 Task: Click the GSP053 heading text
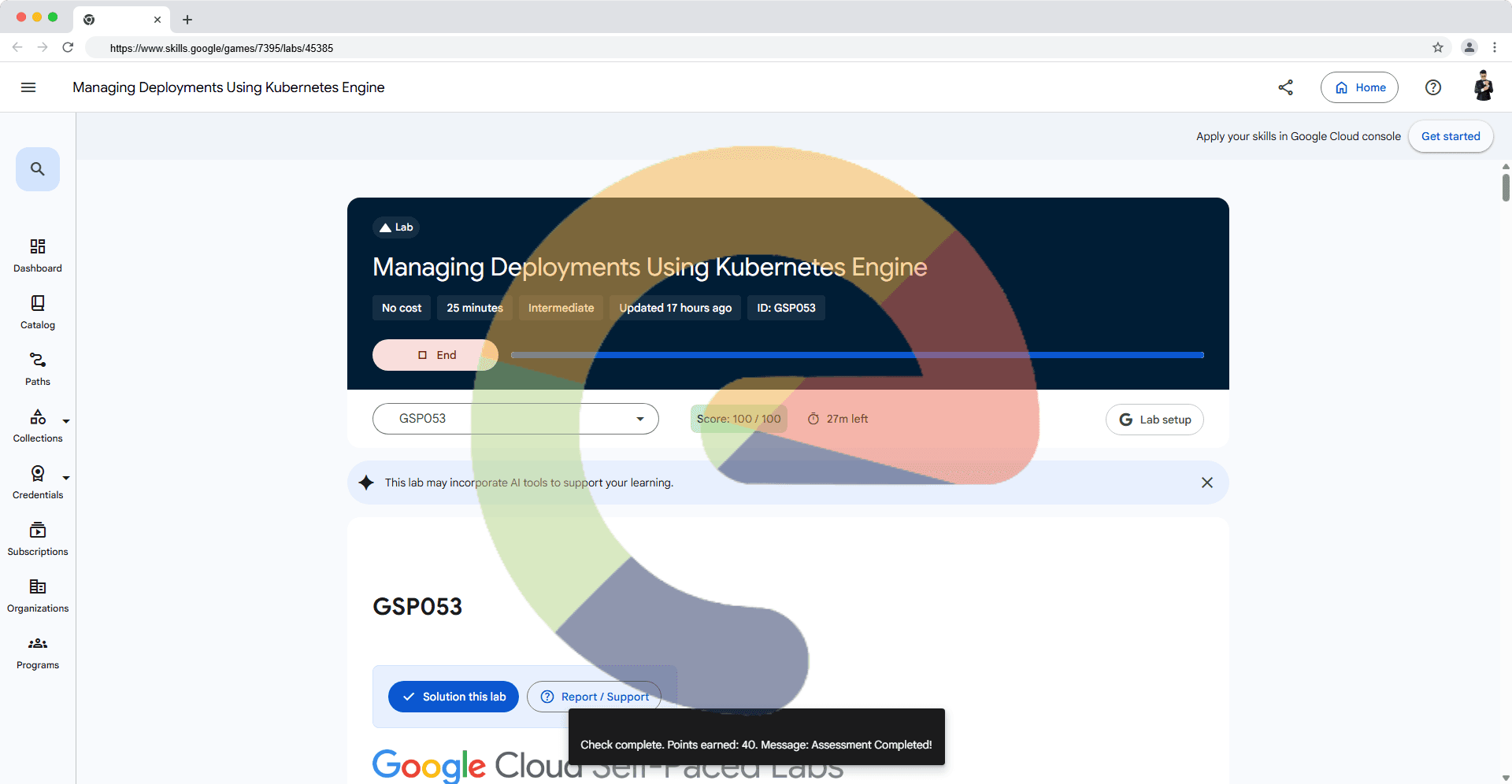[x=417, y=607]
